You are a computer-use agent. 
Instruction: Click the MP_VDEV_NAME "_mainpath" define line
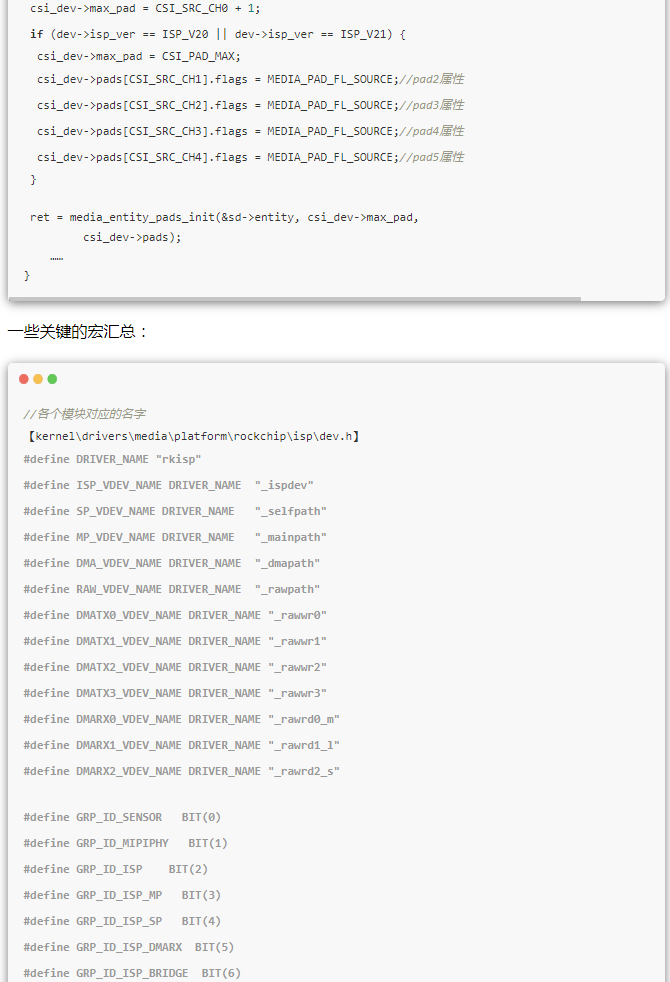174,537
